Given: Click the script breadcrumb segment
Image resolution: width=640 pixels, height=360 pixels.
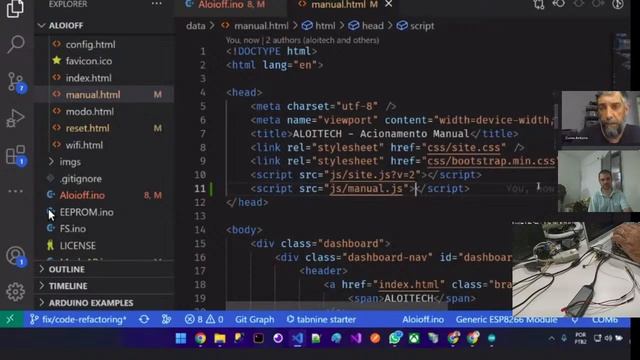Looking at the screenshot, I should pos(422,26).
